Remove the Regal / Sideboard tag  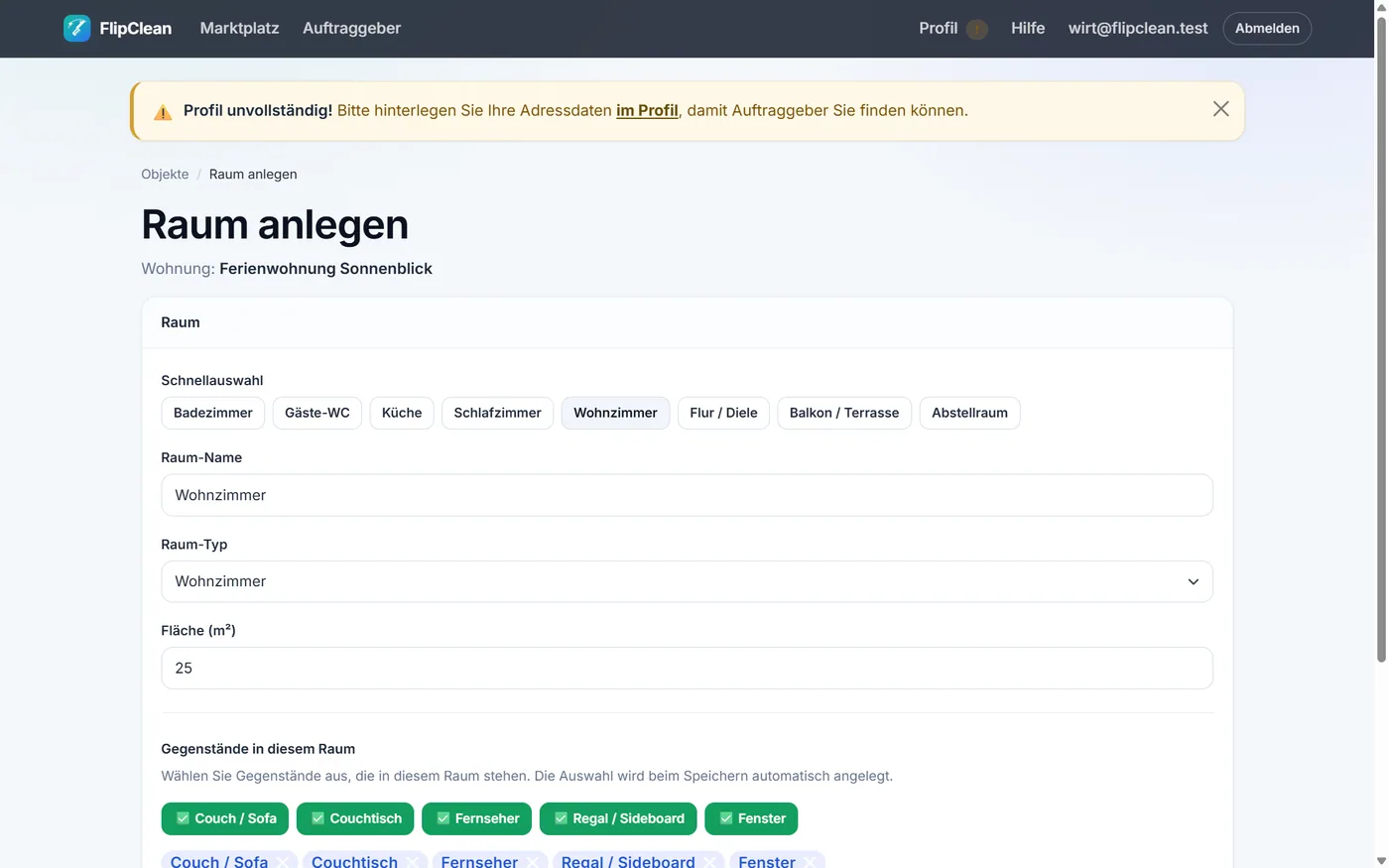pos(709,861)
